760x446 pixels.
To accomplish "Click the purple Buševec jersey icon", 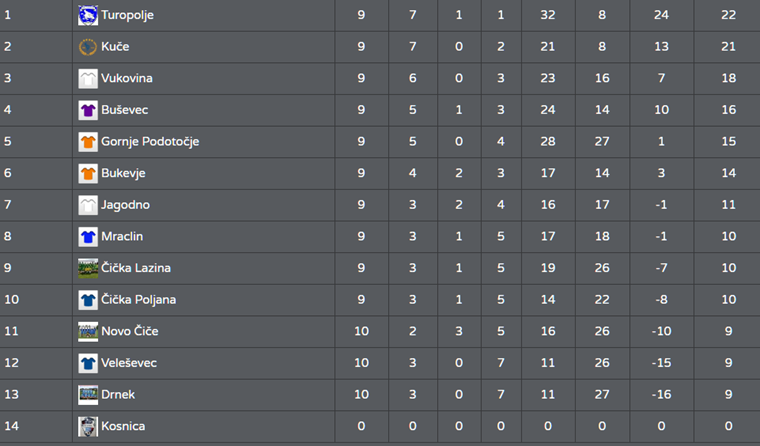I will 88,110.
